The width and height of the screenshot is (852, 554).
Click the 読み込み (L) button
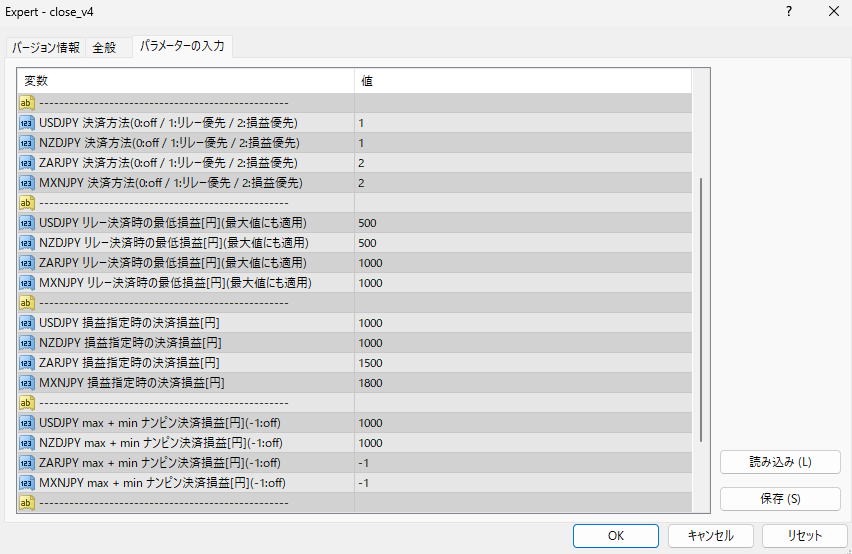click(x=780, y=462)
